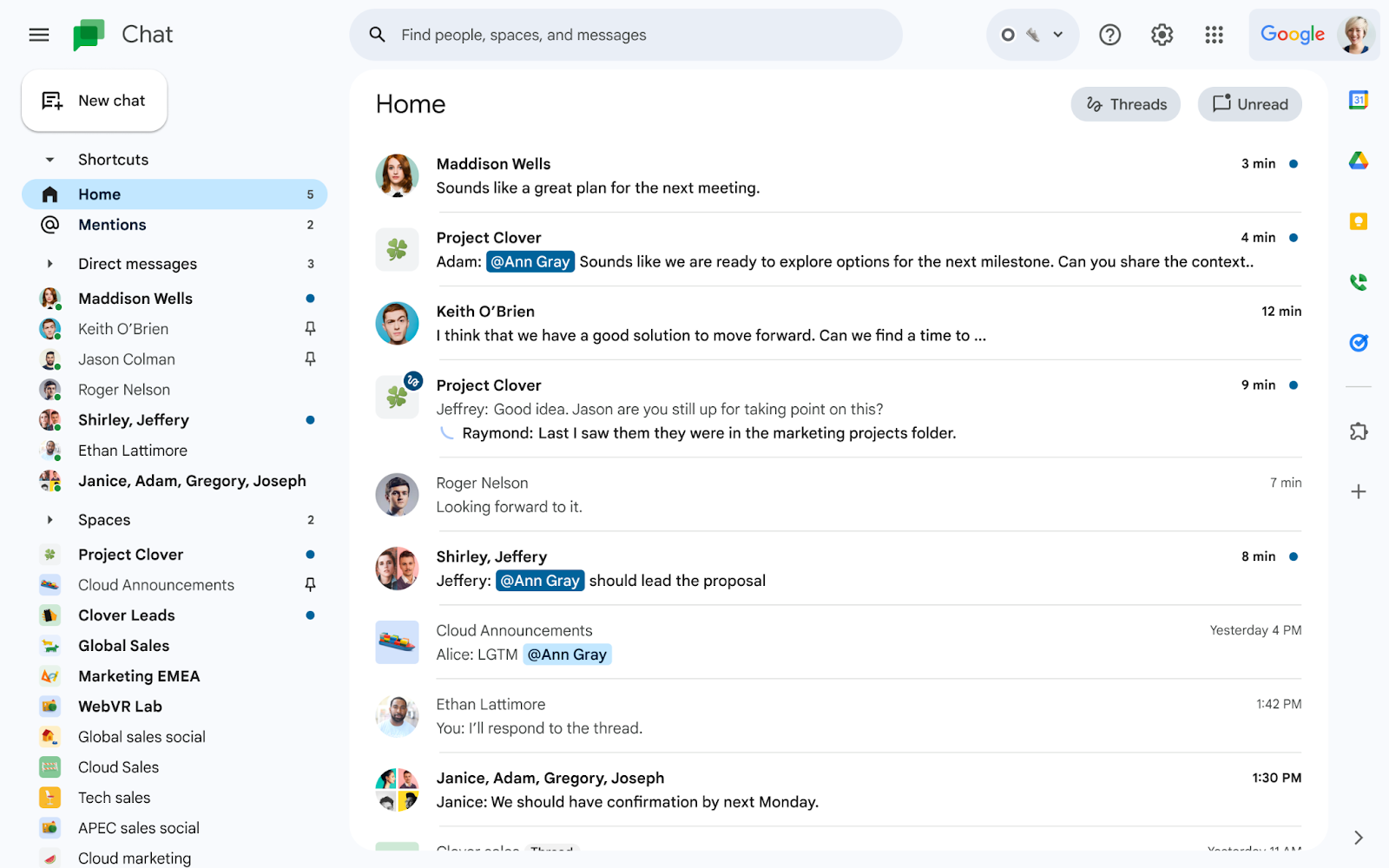Click the Google Chat logo icon
The width and height of the screenshot is (1389, 868).
(x=89, y=35)
